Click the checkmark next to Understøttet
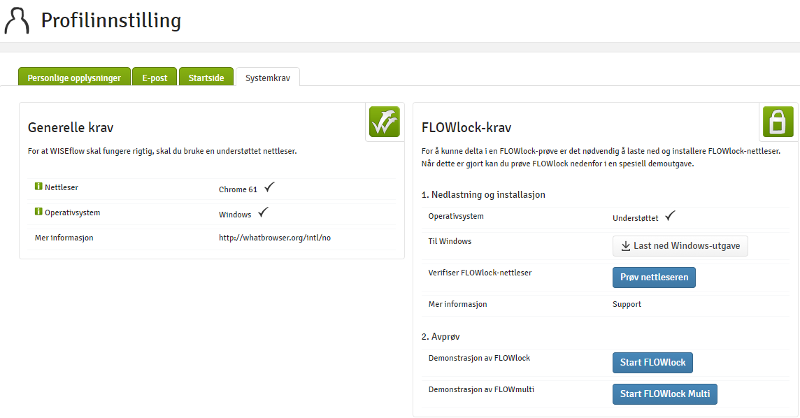 click(x=670, y=215)
